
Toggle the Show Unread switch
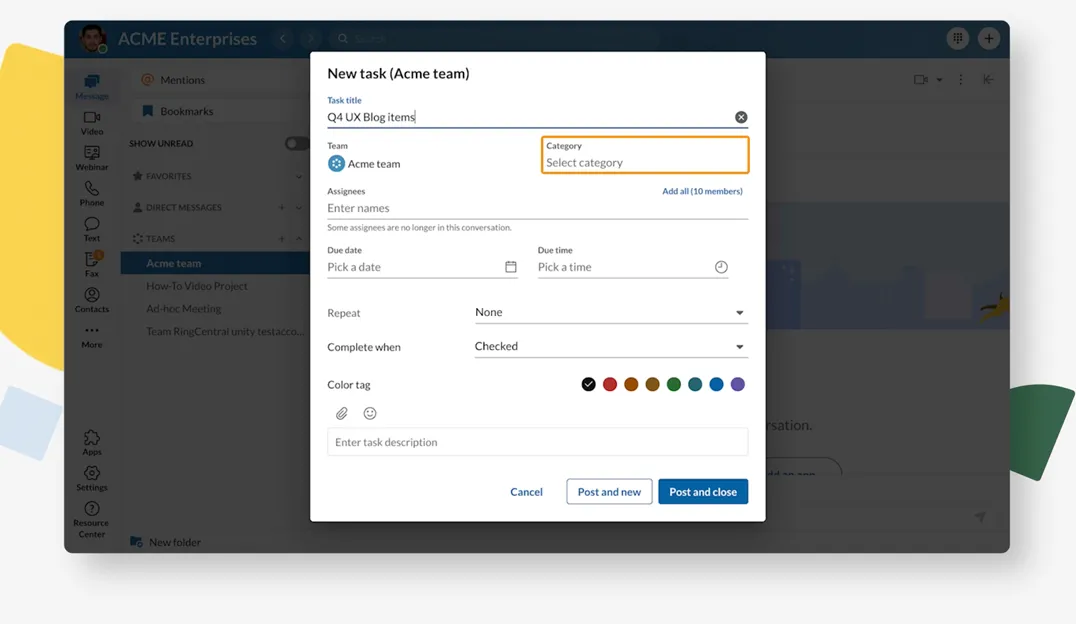pyautogui.click(x=296, y=143)
